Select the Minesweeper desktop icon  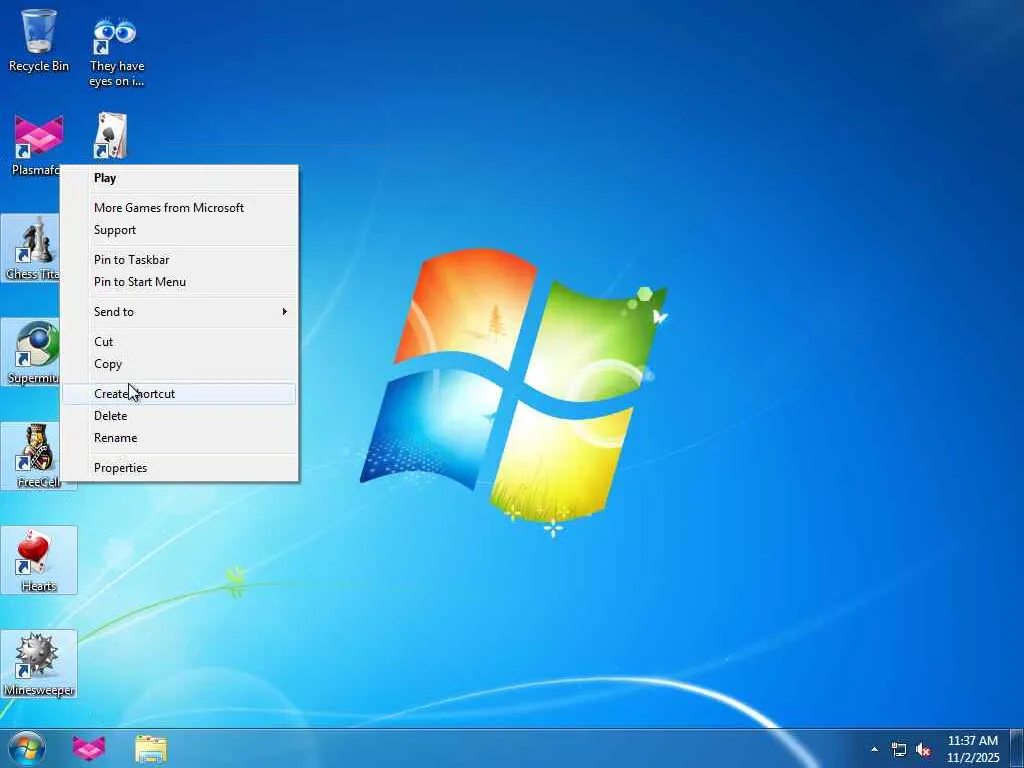click(39, 664)
